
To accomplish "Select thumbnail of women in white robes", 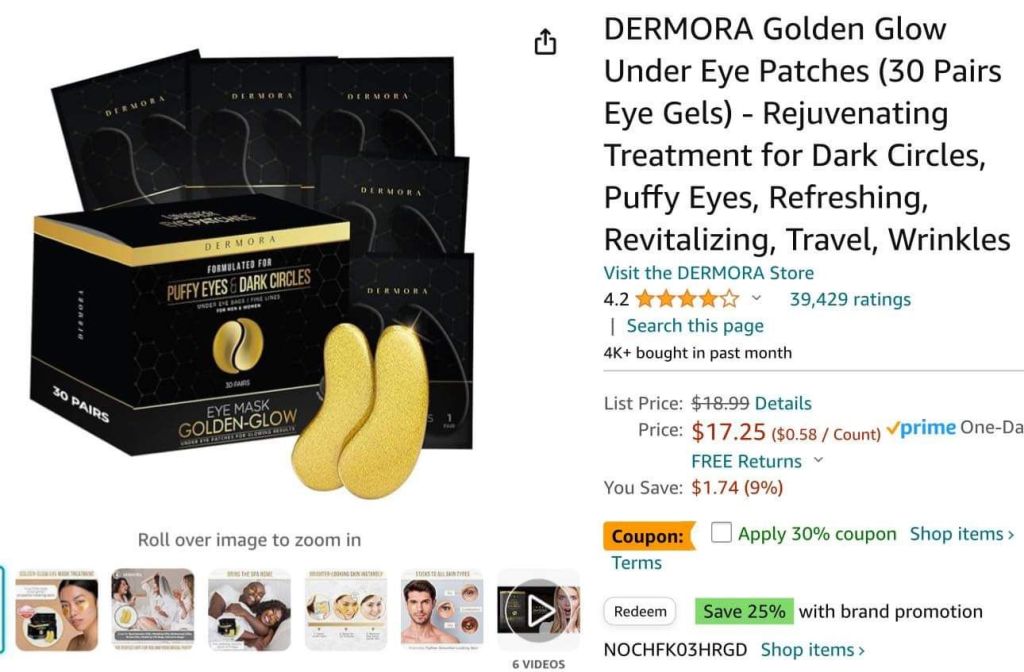I will point(153,610).
